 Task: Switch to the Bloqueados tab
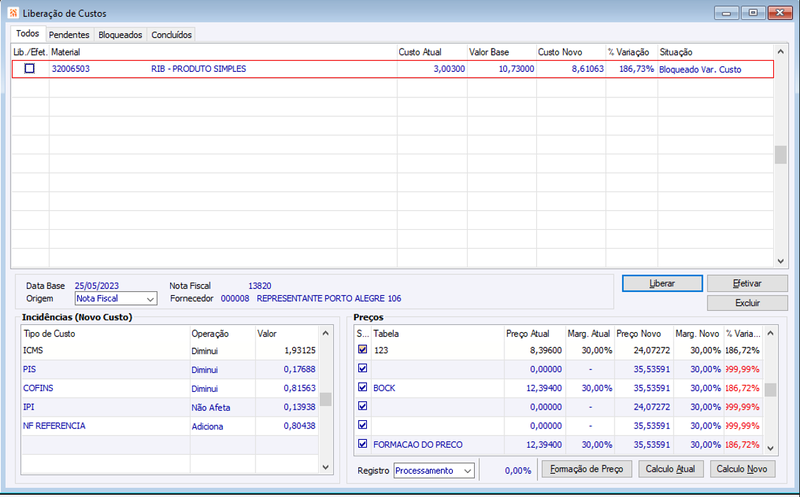click(x=120, y=35)
